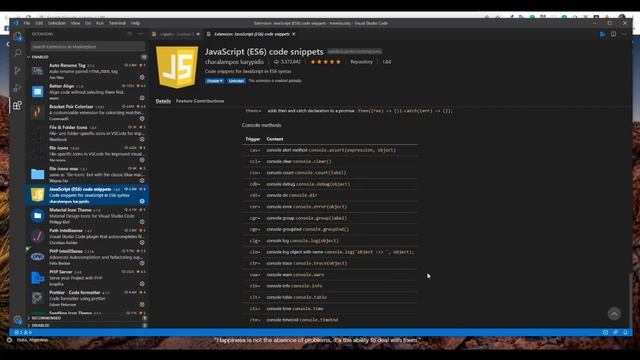Open editor more actions ellipsis menu

pyautogui.click(x=624, y=34)
